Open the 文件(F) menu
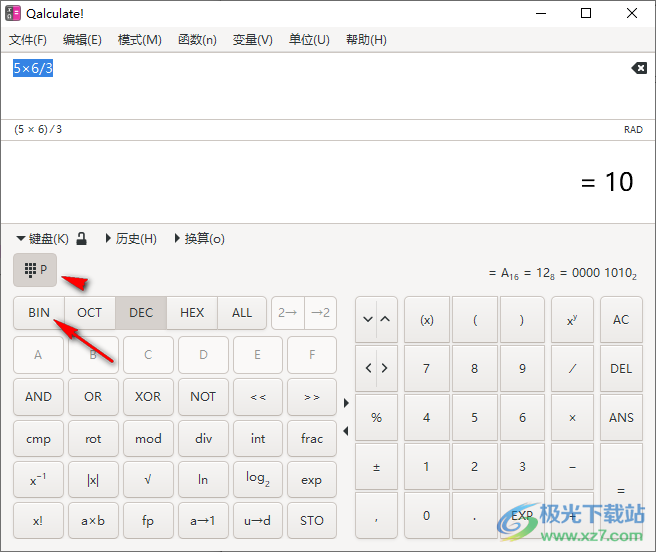Image resolution: width=656 pixels, height=552 pixels. click(28, 40)
